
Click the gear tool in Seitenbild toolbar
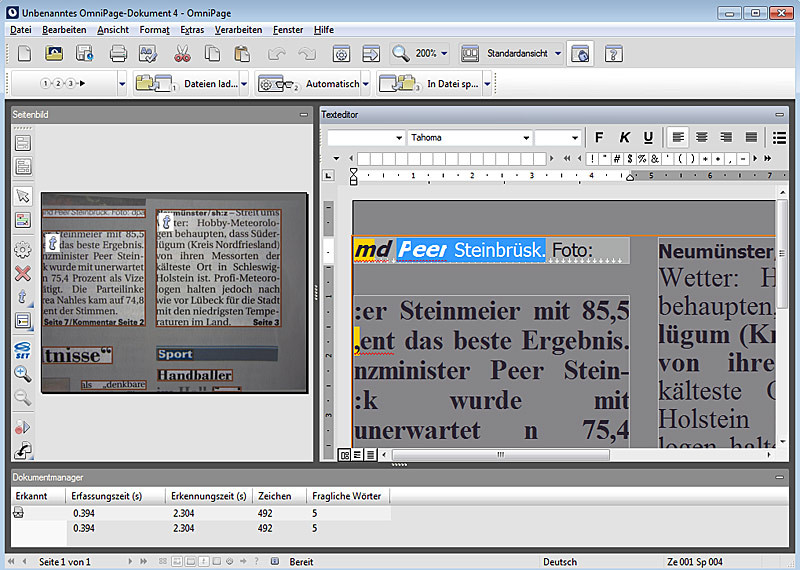tap(23, 250)
